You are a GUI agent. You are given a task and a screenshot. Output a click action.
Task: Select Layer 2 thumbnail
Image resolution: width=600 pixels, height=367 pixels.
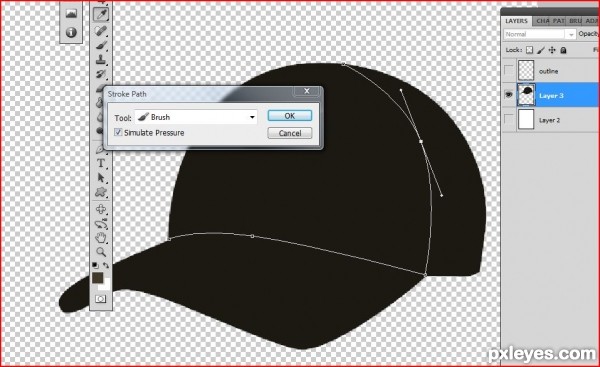click(x=526, y=119)
